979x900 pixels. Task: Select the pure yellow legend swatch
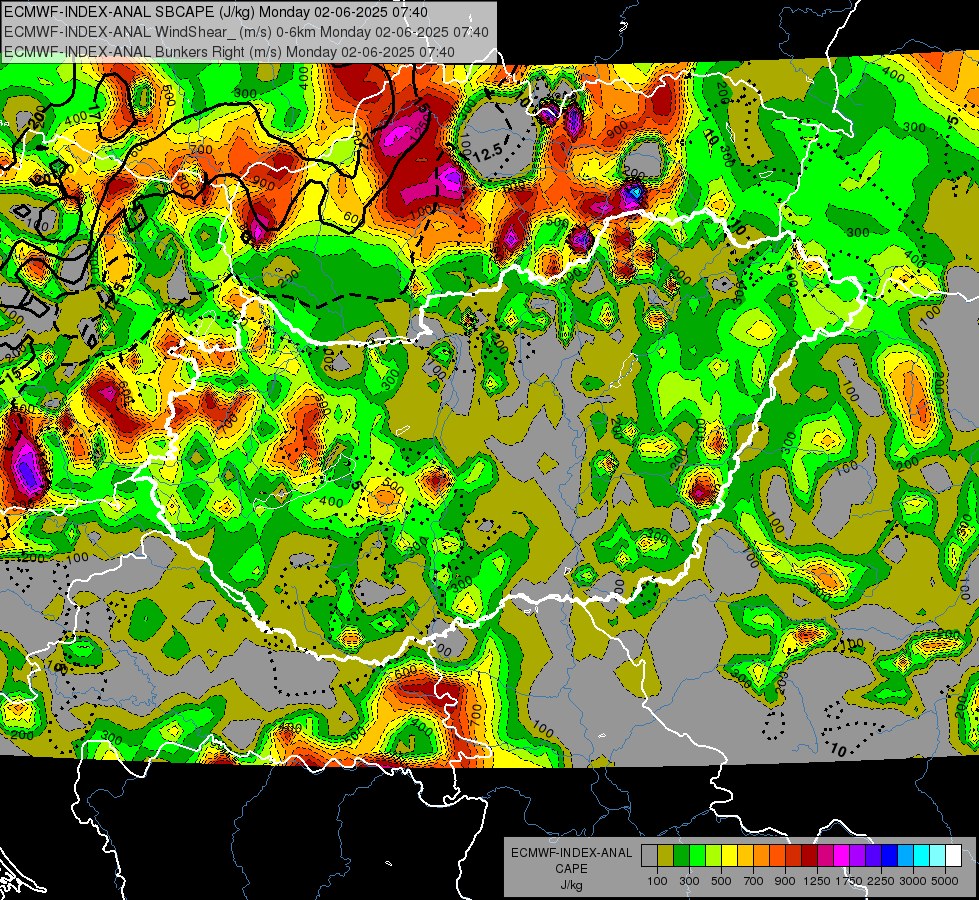click(x=729, y=856)
